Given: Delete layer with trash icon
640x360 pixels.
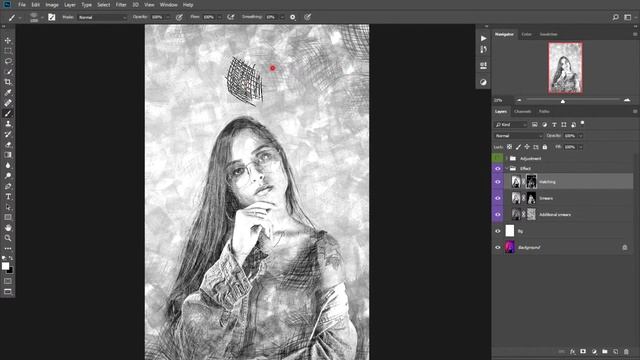Looking at the screenshot, I should (626, 351).
